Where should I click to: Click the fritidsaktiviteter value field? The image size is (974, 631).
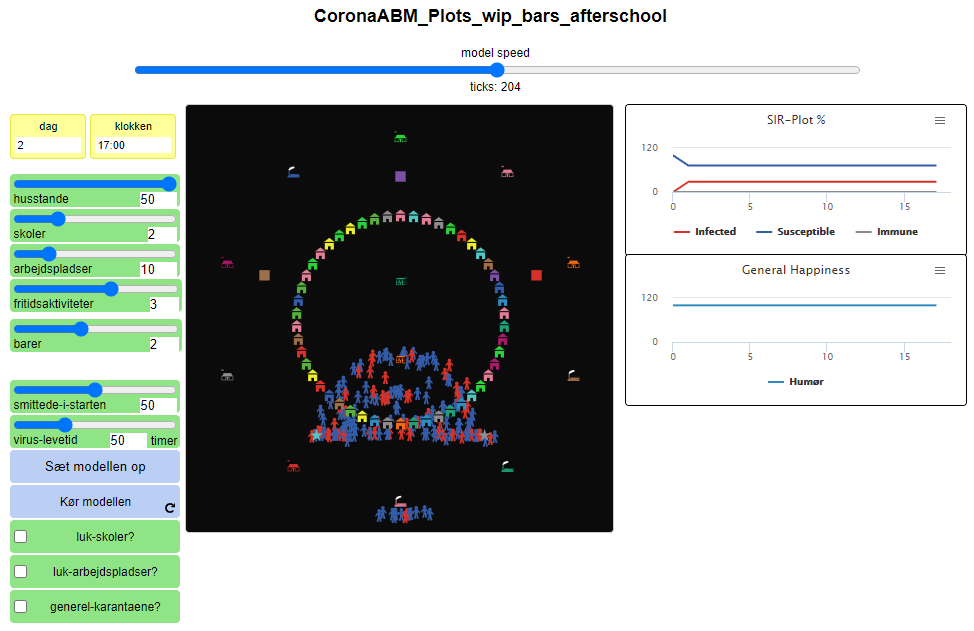coord(163,304)
